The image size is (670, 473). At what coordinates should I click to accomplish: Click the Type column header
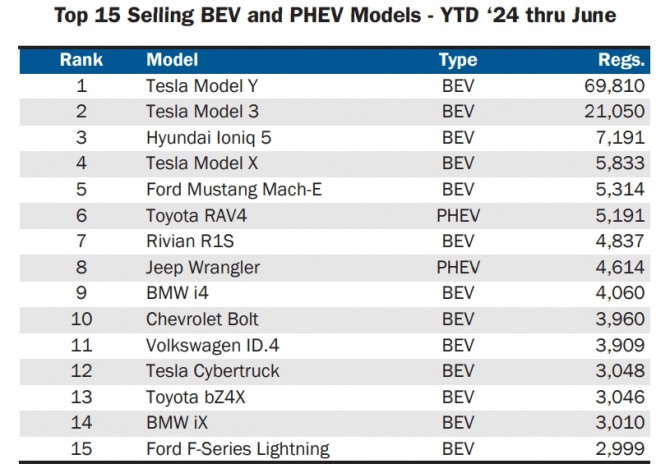(x=458, y=59)
